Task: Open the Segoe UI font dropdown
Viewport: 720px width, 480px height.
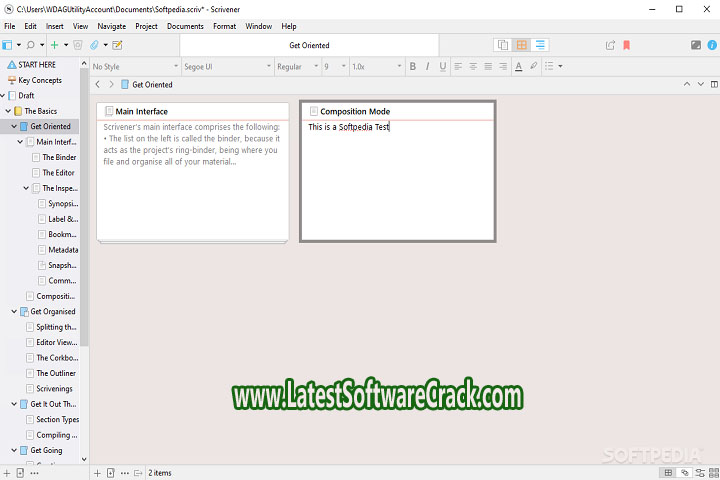Action: (x=228, y=67)
